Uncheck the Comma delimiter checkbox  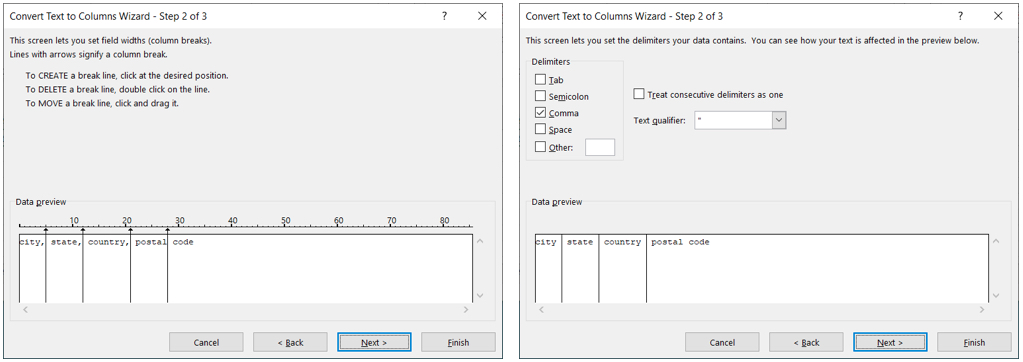point(540,113)
